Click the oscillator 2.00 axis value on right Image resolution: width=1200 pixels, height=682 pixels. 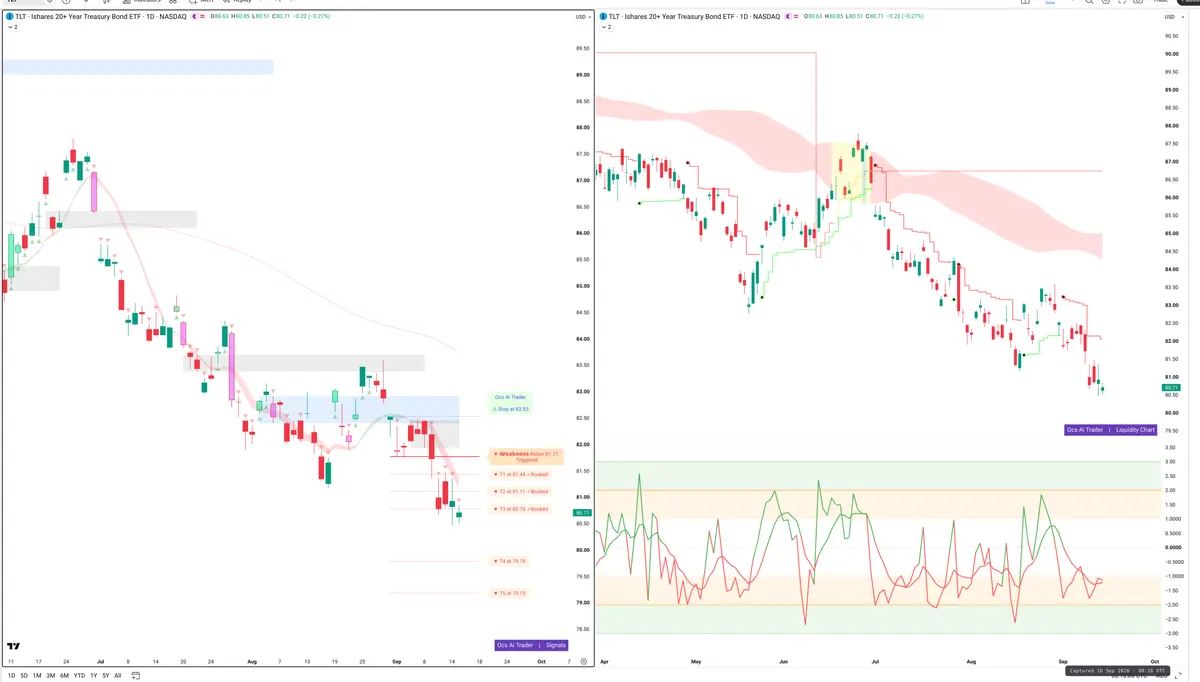coord(1170,490)
